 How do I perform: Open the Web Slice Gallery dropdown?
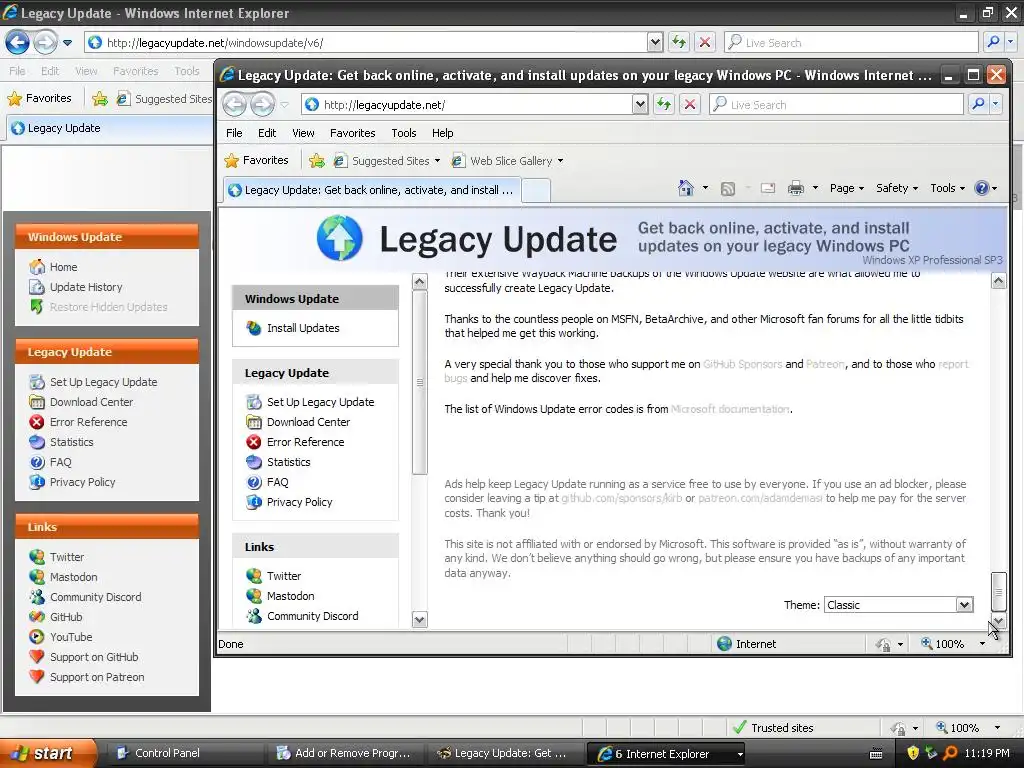(560, 161)
